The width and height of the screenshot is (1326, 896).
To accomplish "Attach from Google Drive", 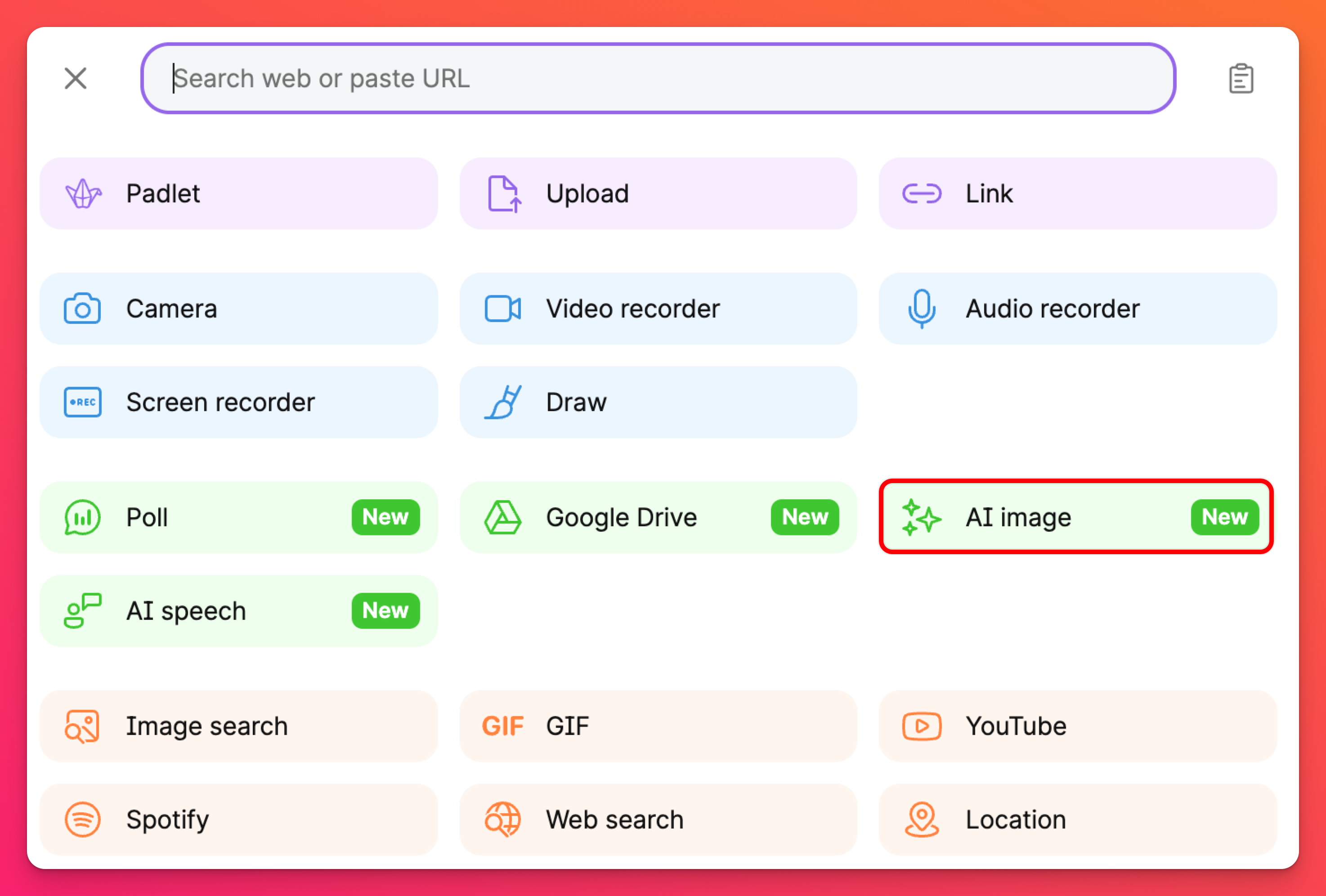I will (658, 517).
